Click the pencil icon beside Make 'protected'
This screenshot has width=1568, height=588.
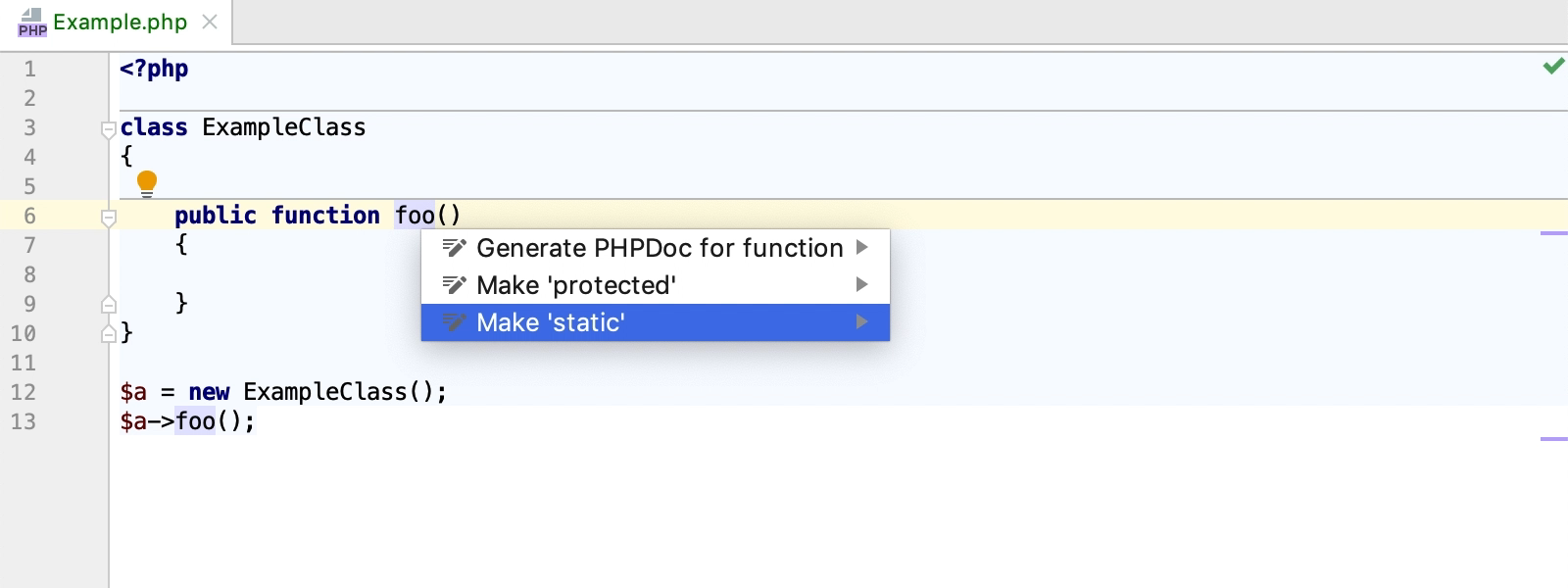[x=454, y=285]
